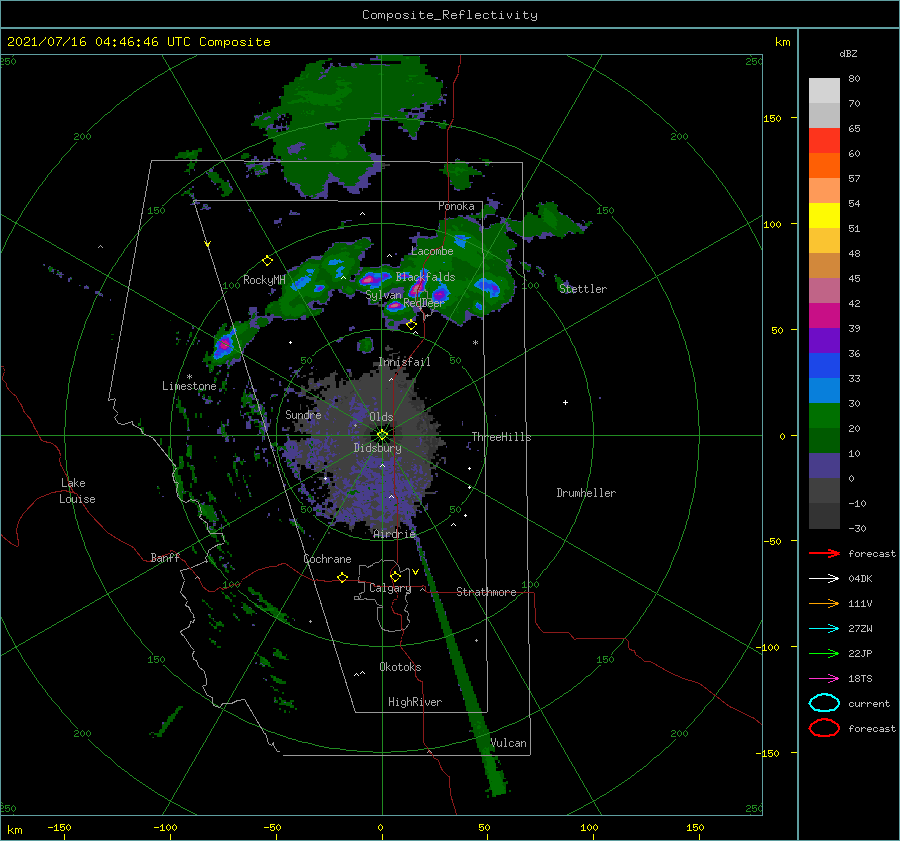This screenshot has height=841, width=900.
Task: Click the orange 111V arrow icon
Action: (824, 603)
